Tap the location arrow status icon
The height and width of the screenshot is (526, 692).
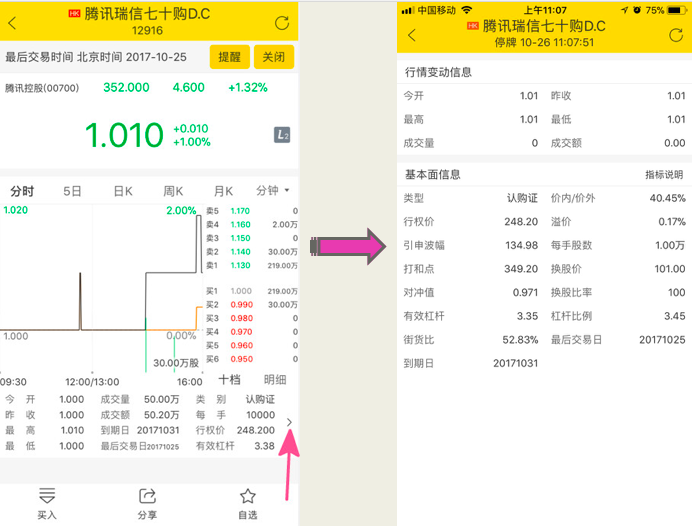coord(624,10)
